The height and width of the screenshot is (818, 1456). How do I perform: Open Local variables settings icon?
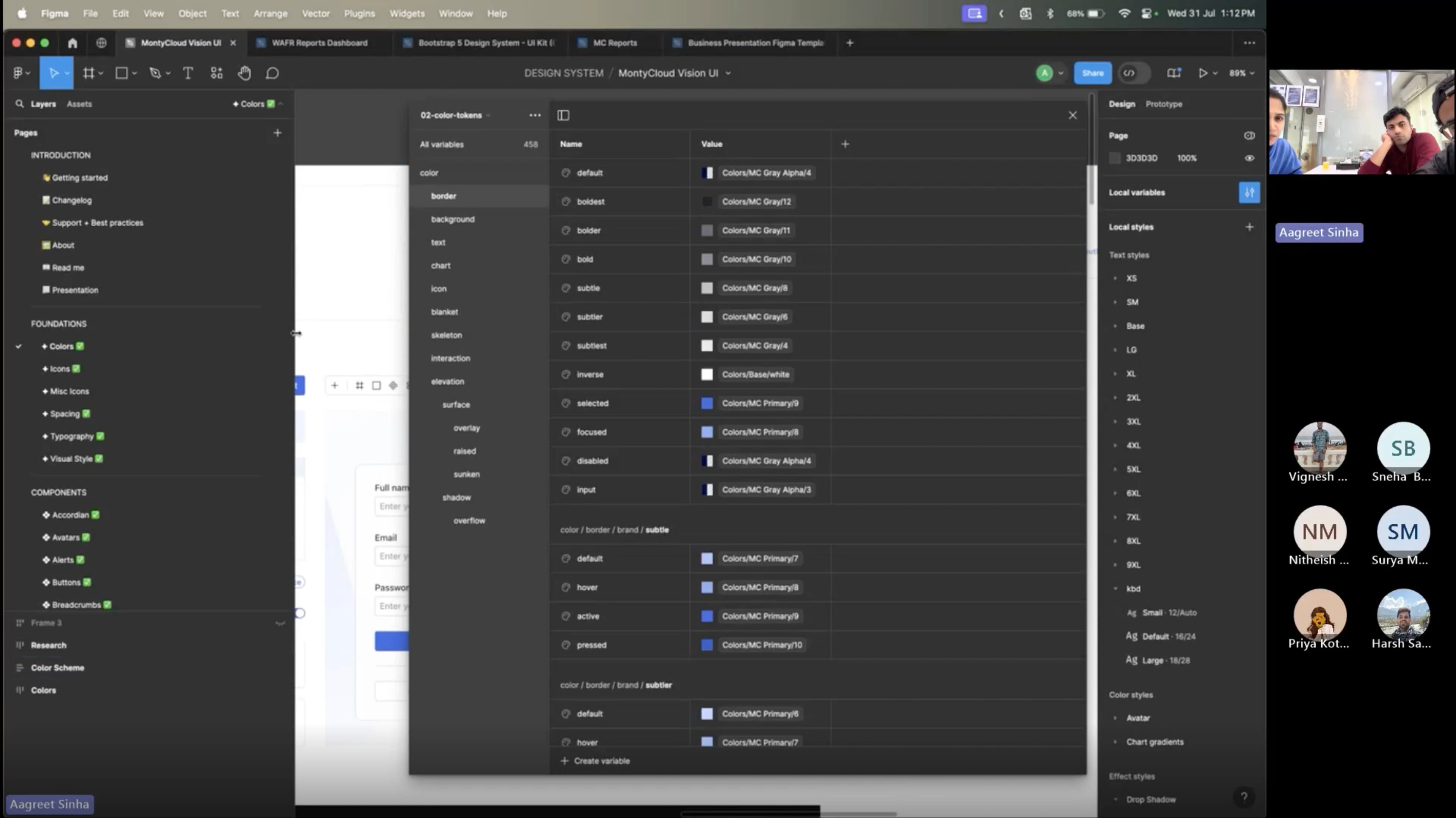[x=1249, y=192]
